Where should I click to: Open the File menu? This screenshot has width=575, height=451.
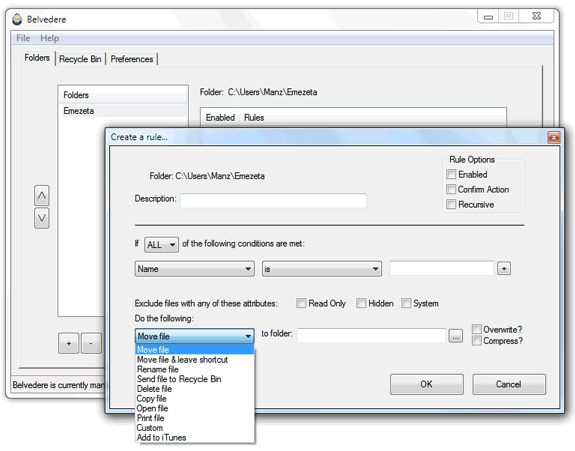tap(23, 38)
